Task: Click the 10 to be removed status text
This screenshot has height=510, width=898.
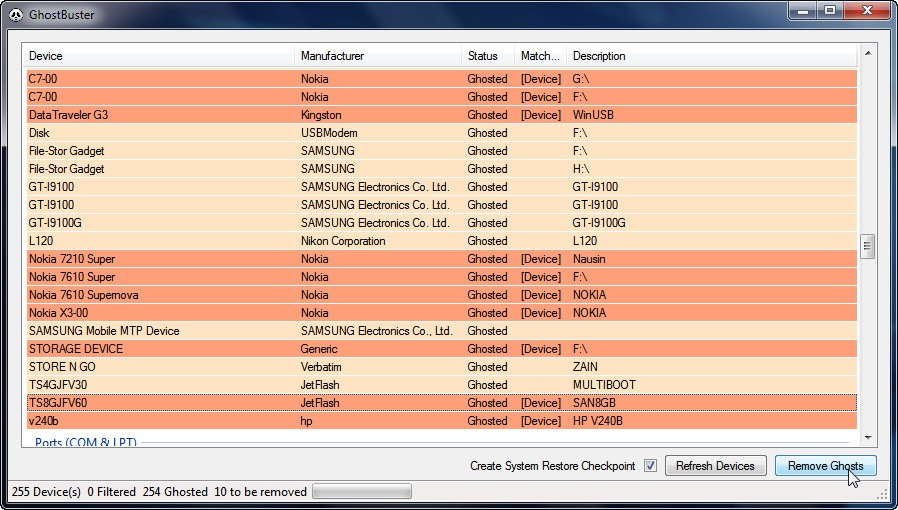Action: (260, 492)
